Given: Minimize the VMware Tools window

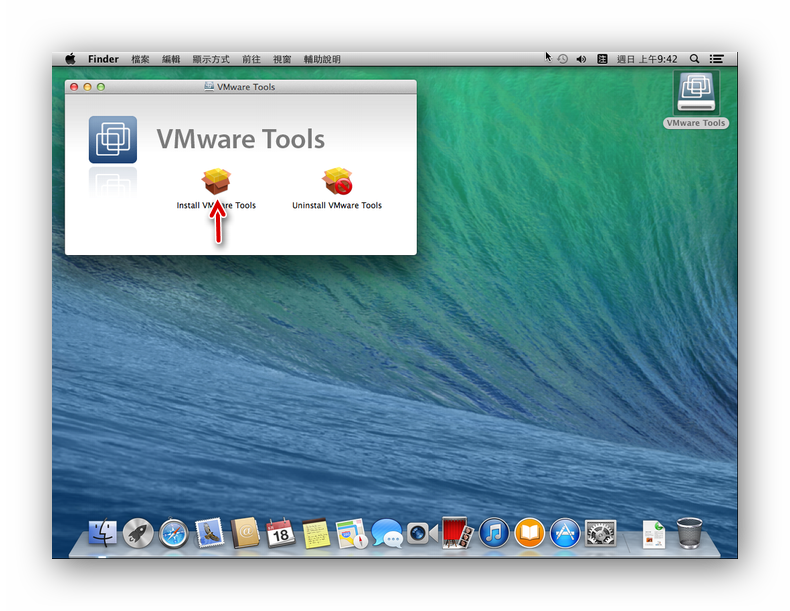Looking at the screenshot, I should (87, 87).
